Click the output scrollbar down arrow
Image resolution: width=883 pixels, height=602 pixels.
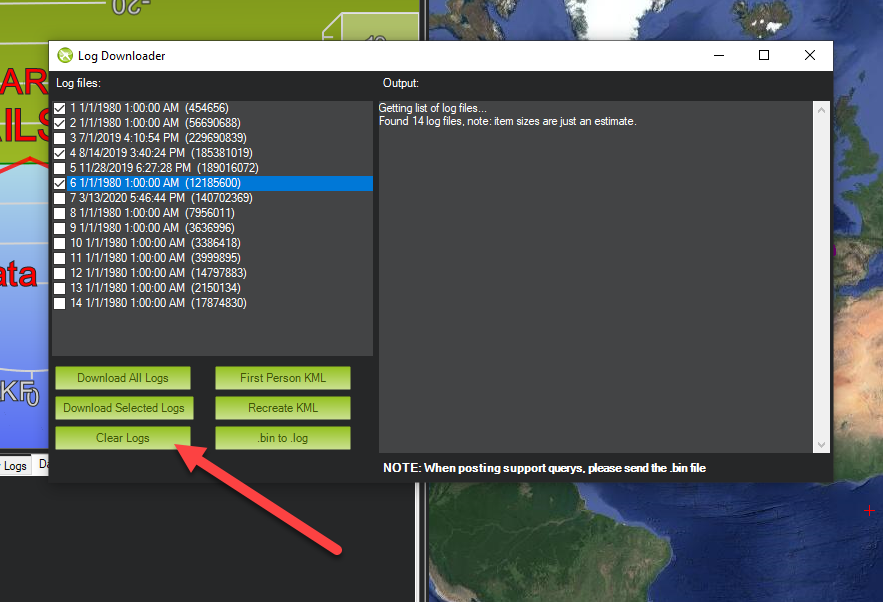[x=822, y=446]
